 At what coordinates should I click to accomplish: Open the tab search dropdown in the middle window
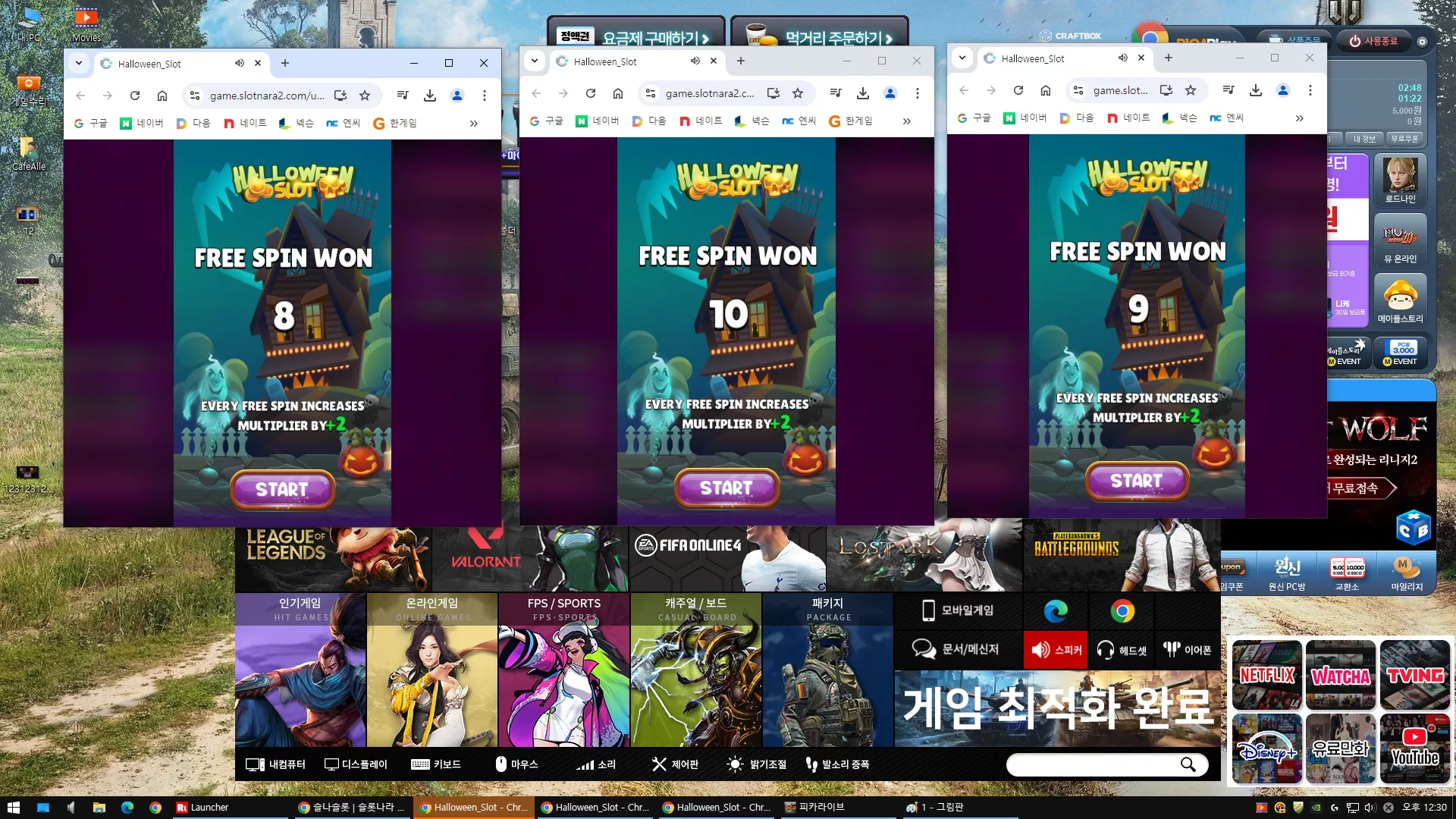[535, 61]
